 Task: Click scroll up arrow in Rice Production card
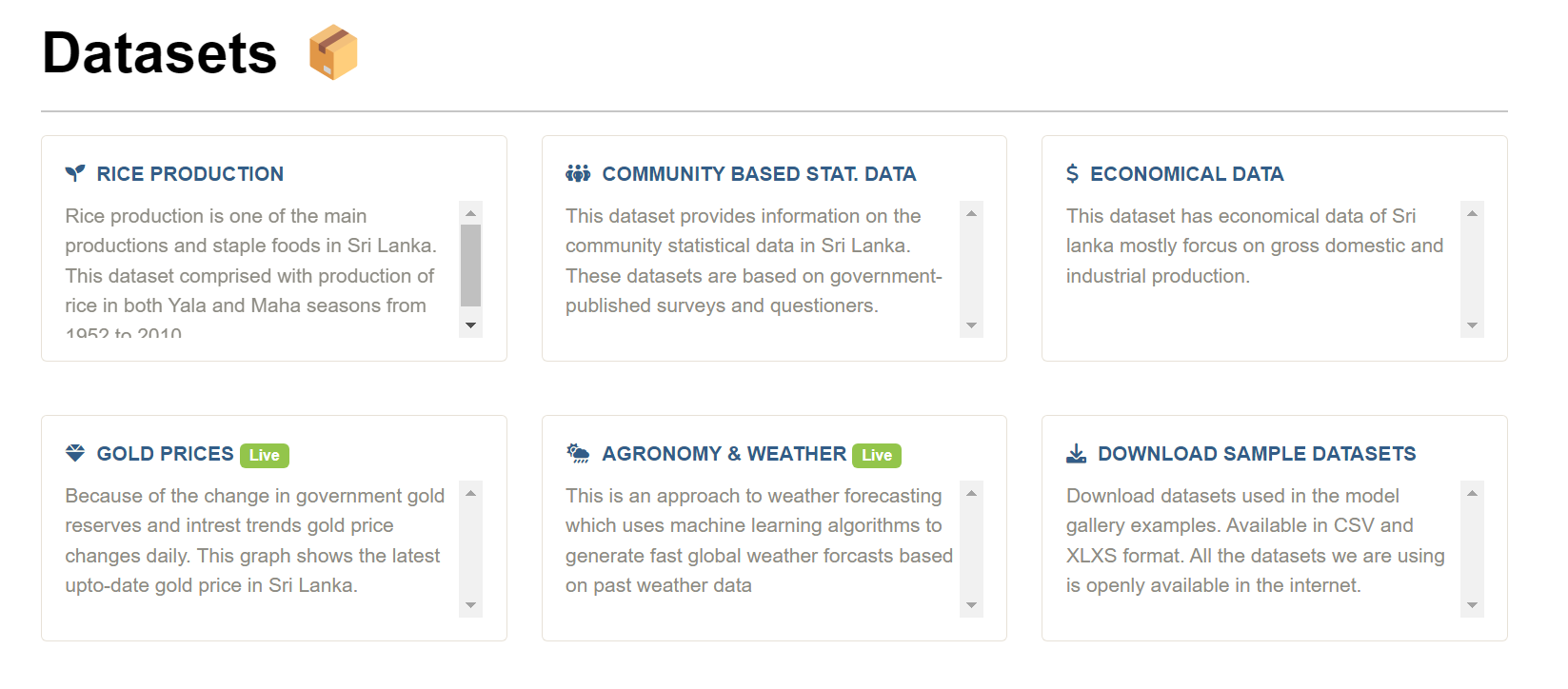(470, 213)
